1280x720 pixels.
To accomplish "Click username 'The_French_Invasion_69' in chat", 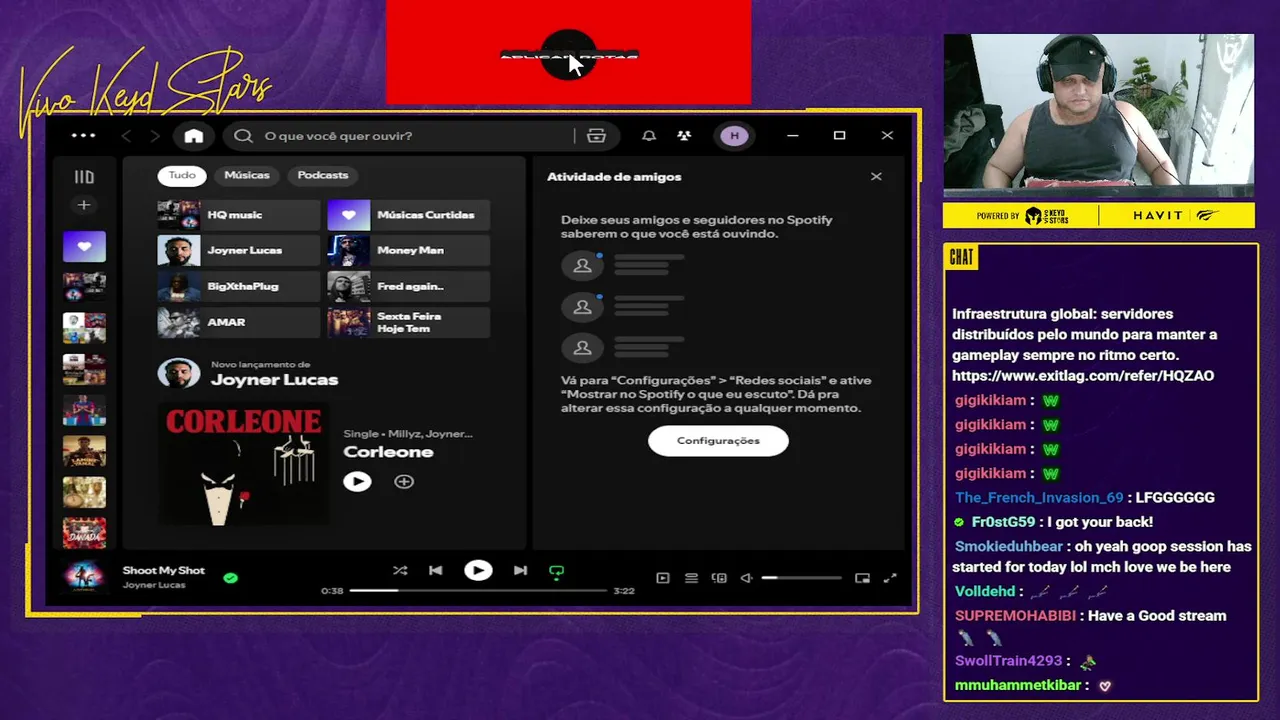I will [1039, 498].
